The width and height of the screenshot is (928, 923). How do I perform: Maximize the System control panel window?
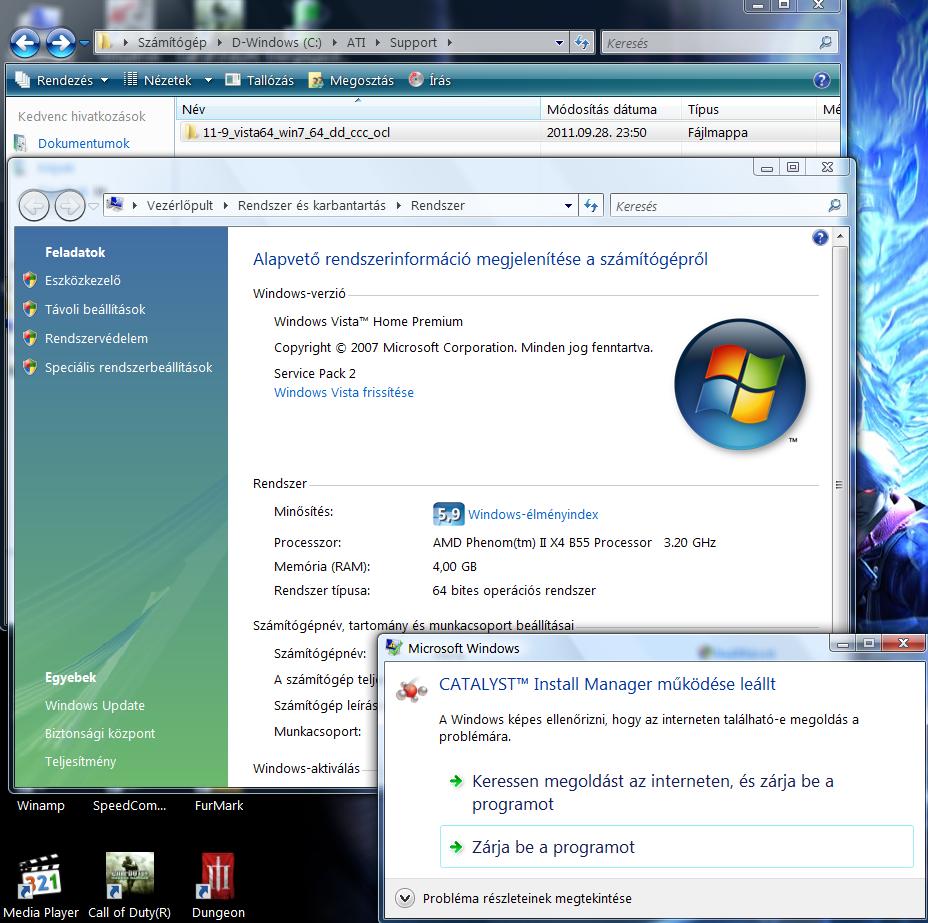(793, 168)
